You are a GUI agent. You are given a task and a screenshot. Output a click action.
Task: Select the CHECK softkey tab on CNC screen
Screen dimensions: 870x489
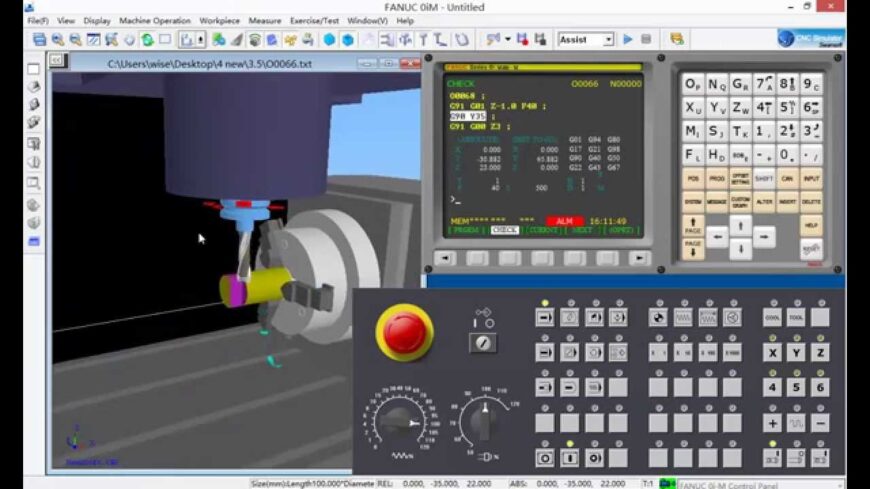coord(504,230)
